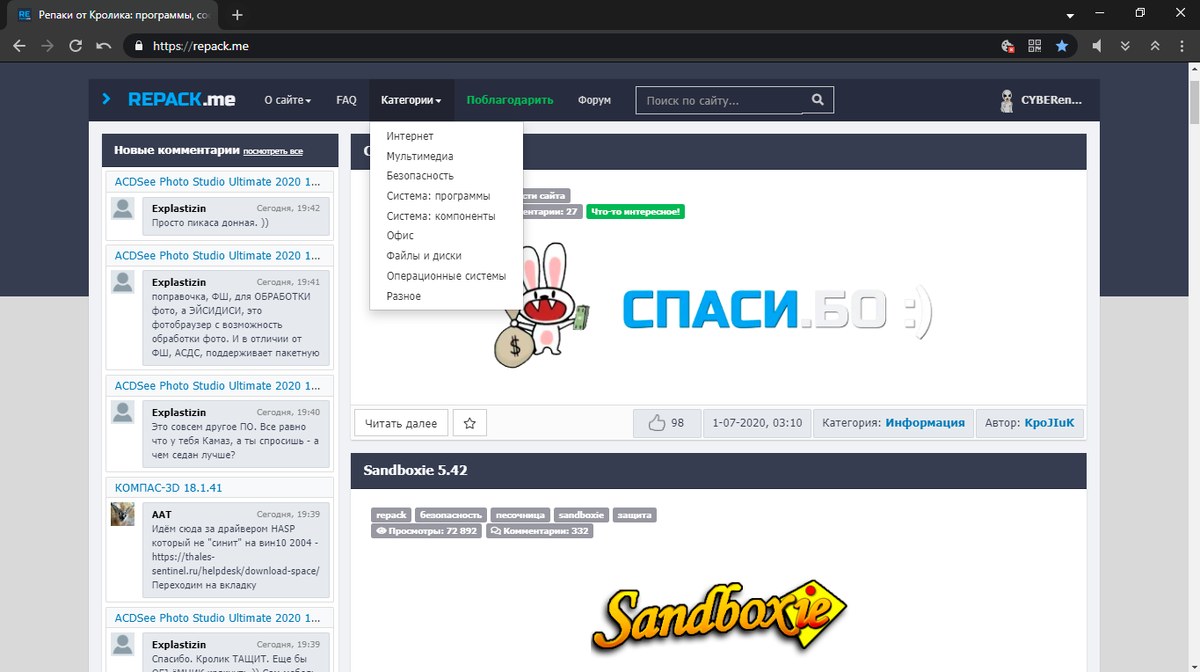Open site search by clicking the magnifier icon

pos(817,99)
